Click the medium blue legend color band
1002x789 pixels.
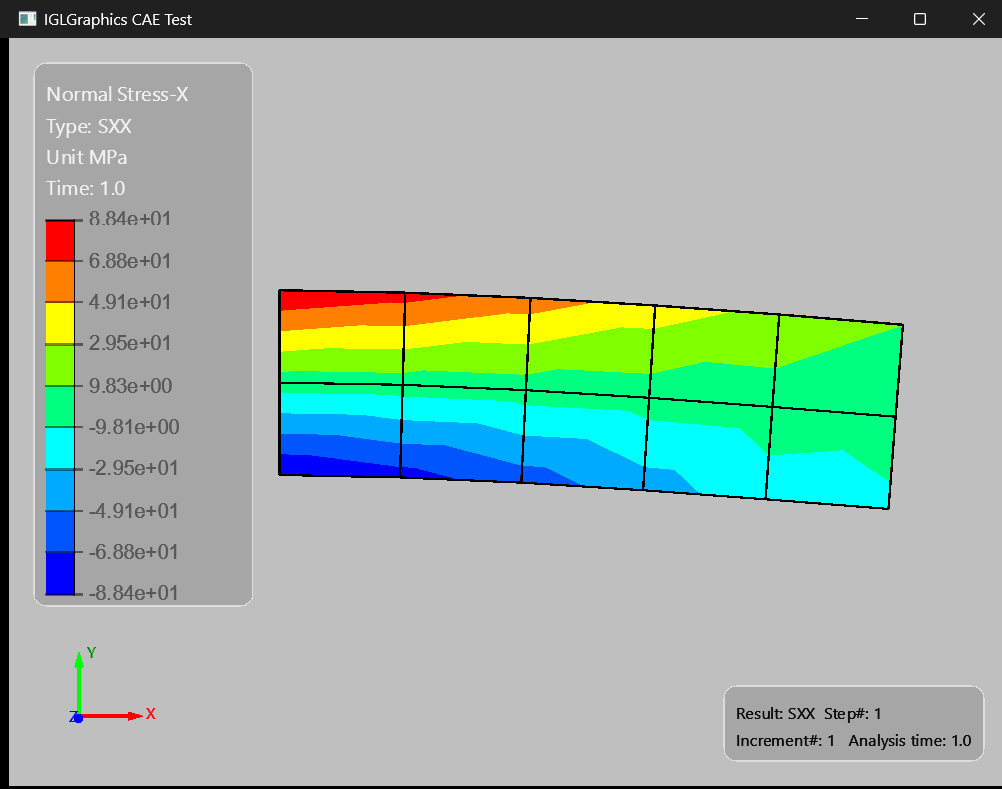point(60,532)
